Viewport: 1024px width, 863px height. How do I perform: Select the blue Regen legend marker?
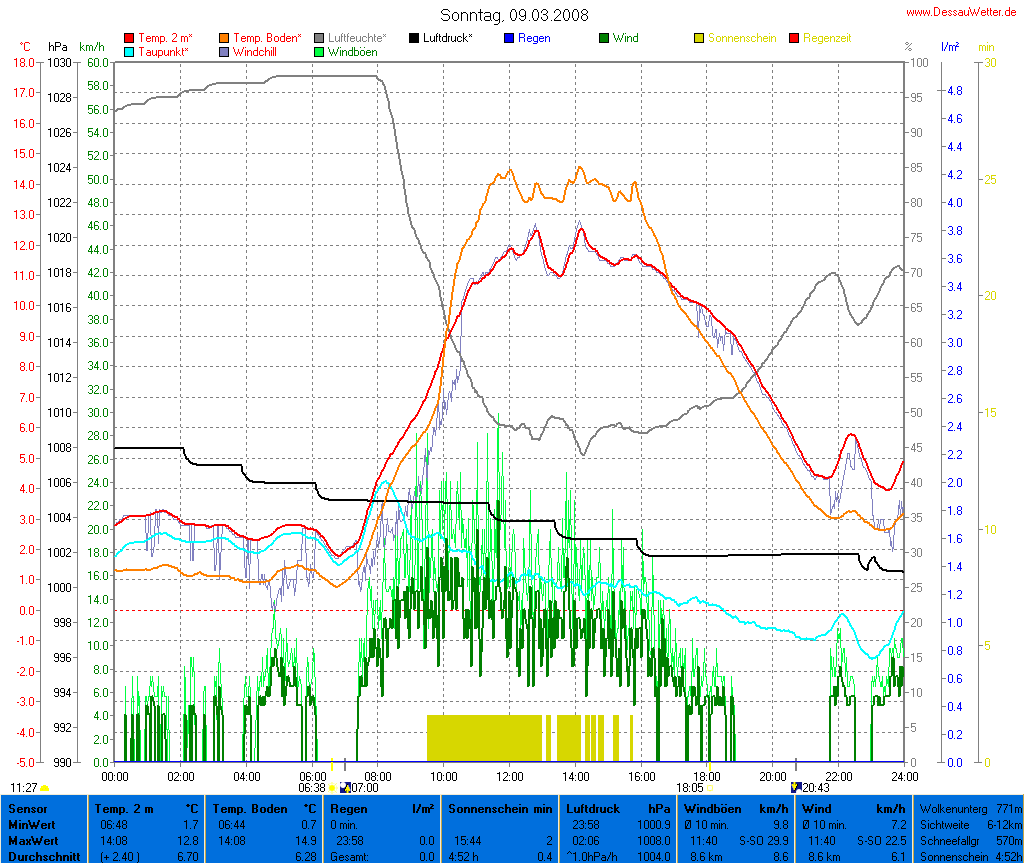pyautogui.click(x=509, y=38)
